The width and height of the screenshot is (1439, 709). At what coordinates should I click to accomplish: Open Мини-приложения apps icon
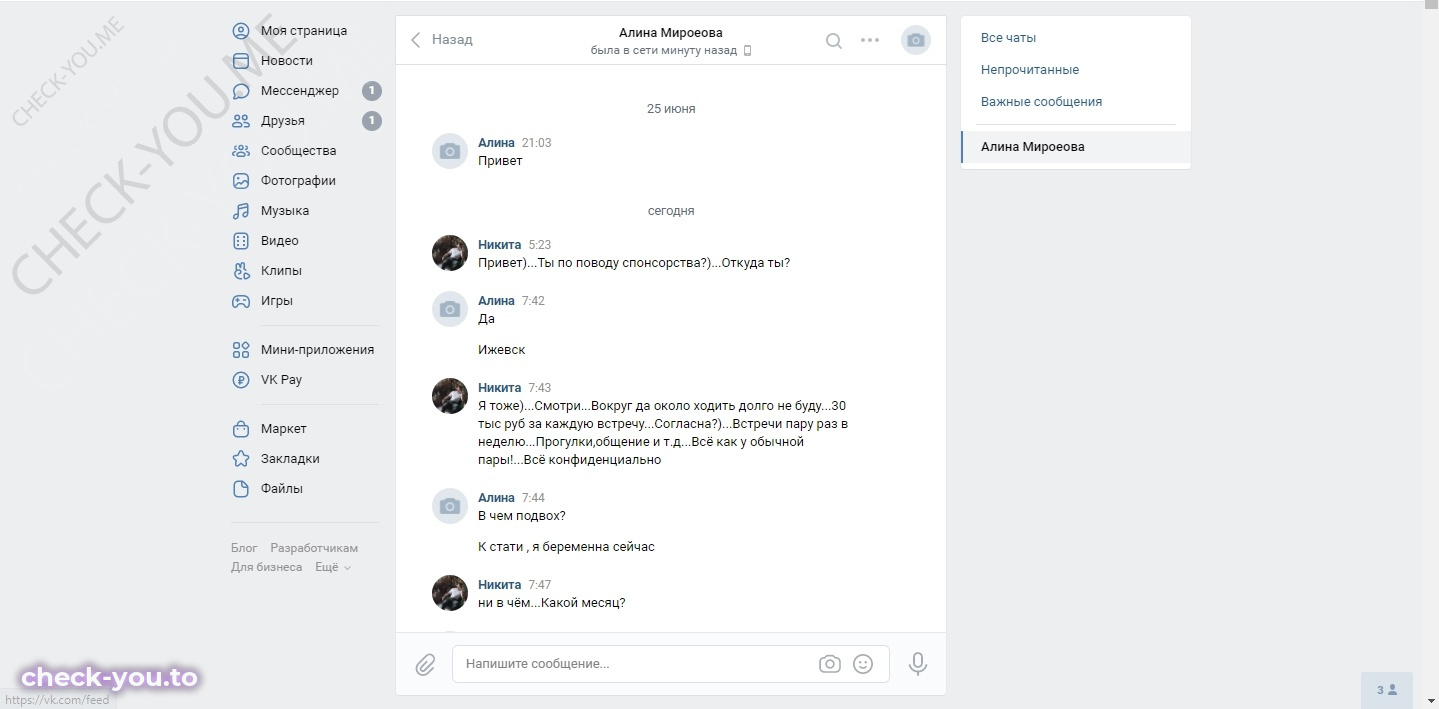[x=241, y=350]
